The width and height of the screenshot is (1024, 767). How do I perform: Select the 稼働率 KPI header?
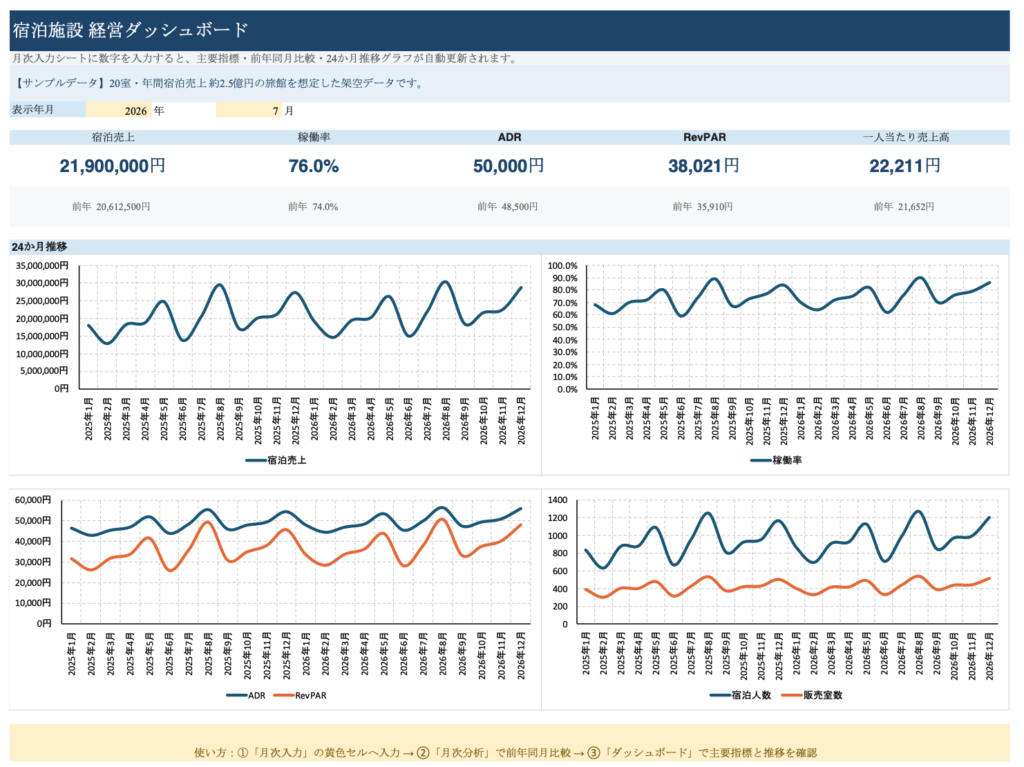(x=313, y=137)
